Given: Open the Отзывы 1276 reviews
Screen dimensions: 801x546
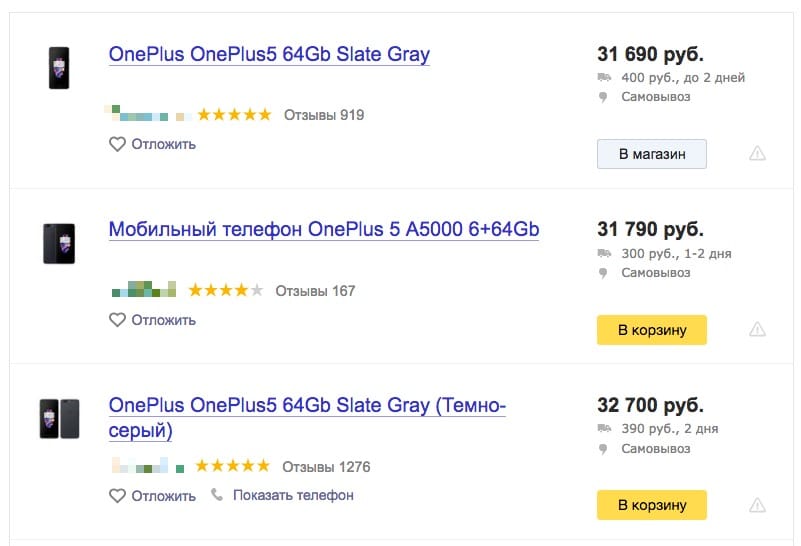Looking at the screenshot, I should pos(326,467).
